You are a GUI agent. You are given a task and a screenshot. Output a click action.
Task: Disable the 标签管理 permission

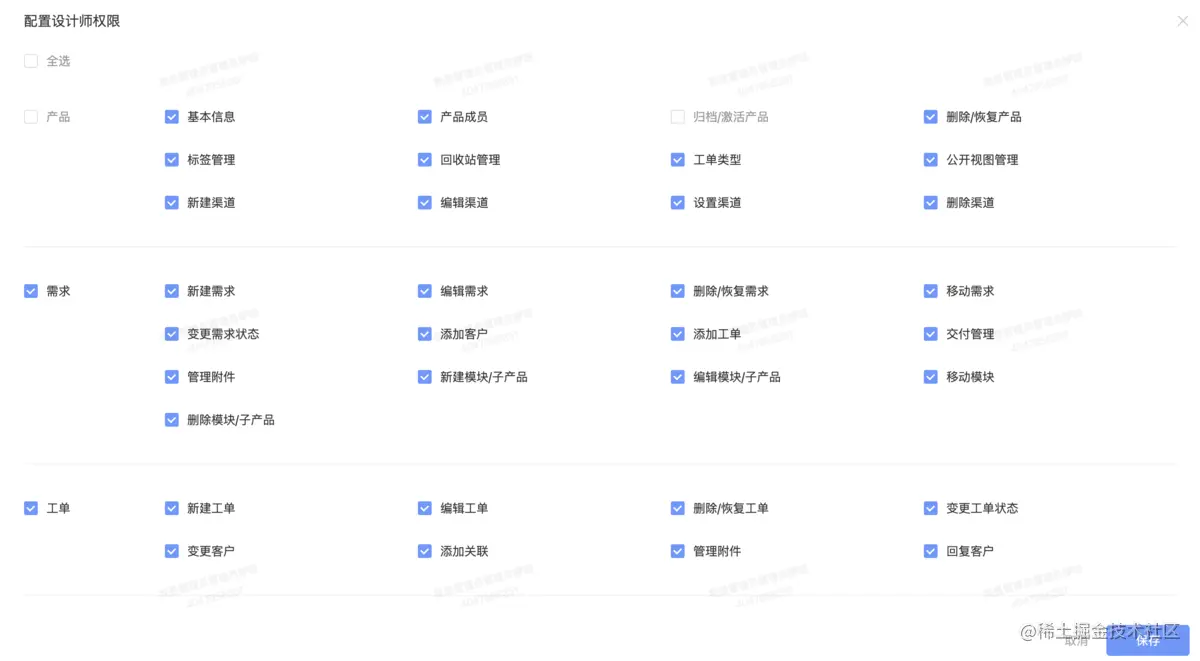click(x=172, y=160)
